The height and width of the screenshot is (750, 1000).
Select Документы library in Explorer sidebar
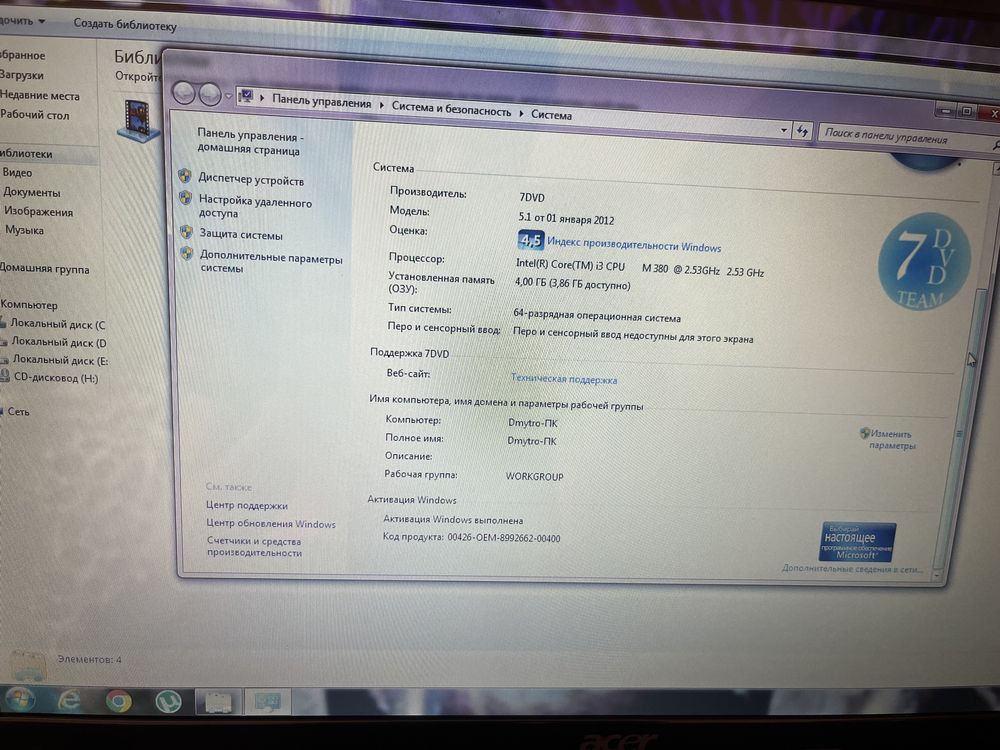tap(31, 192)
